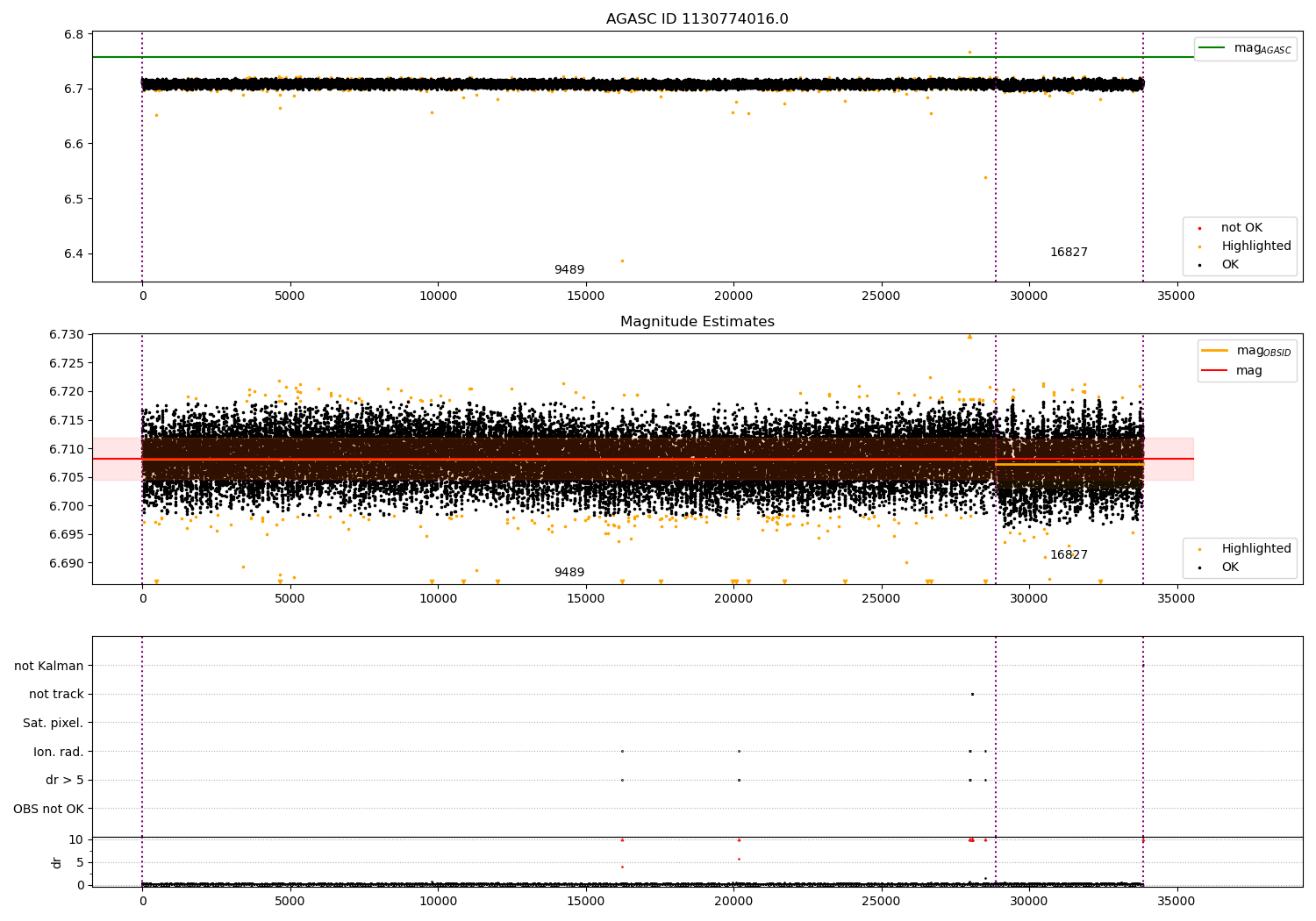Click the '6.720' y-axis tick label
Viewport: 1316px width, 921px height.
pos(67,392)
